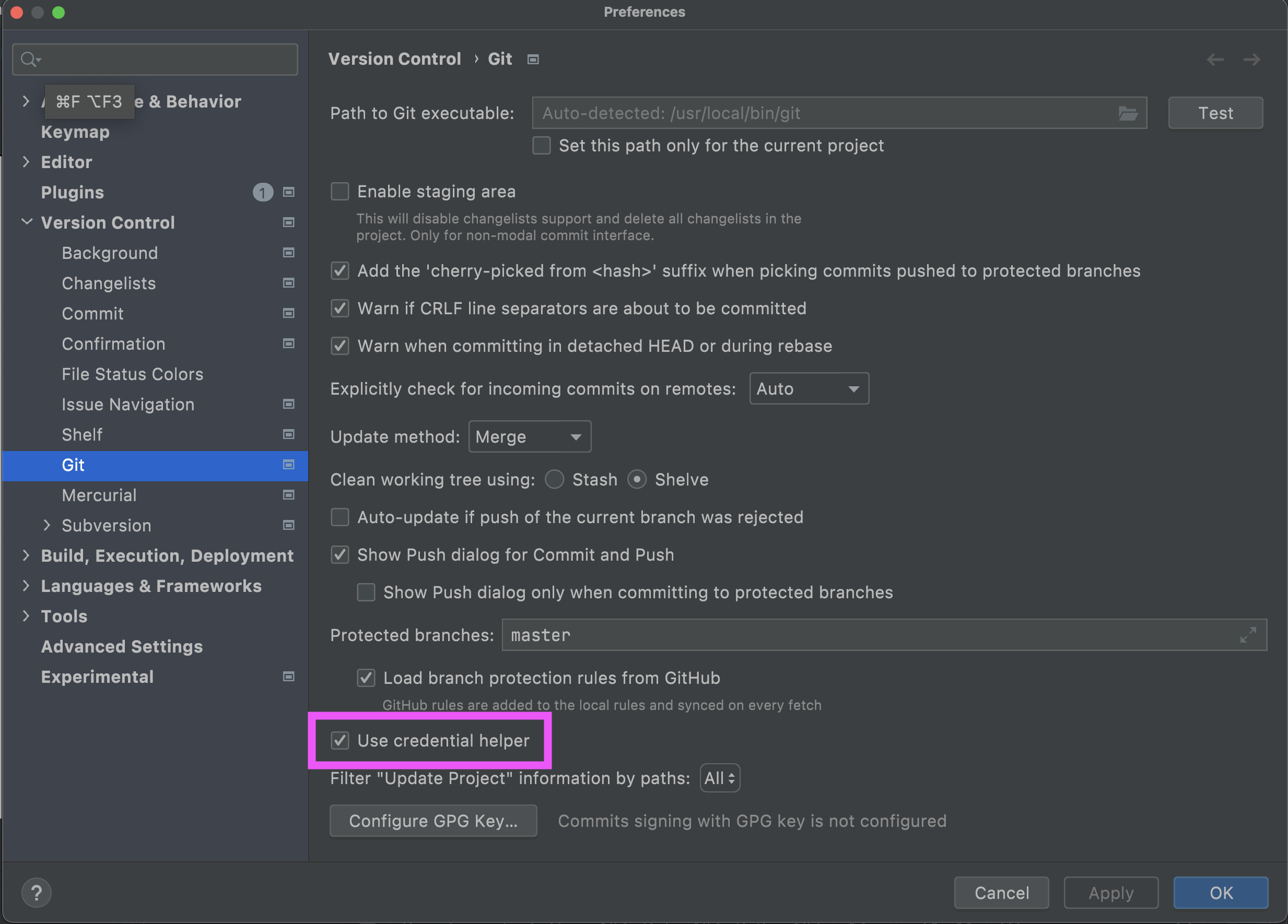Open the Filter Update Project paths All selector
Screen dimensions: 1288x924
coord(720,778)
